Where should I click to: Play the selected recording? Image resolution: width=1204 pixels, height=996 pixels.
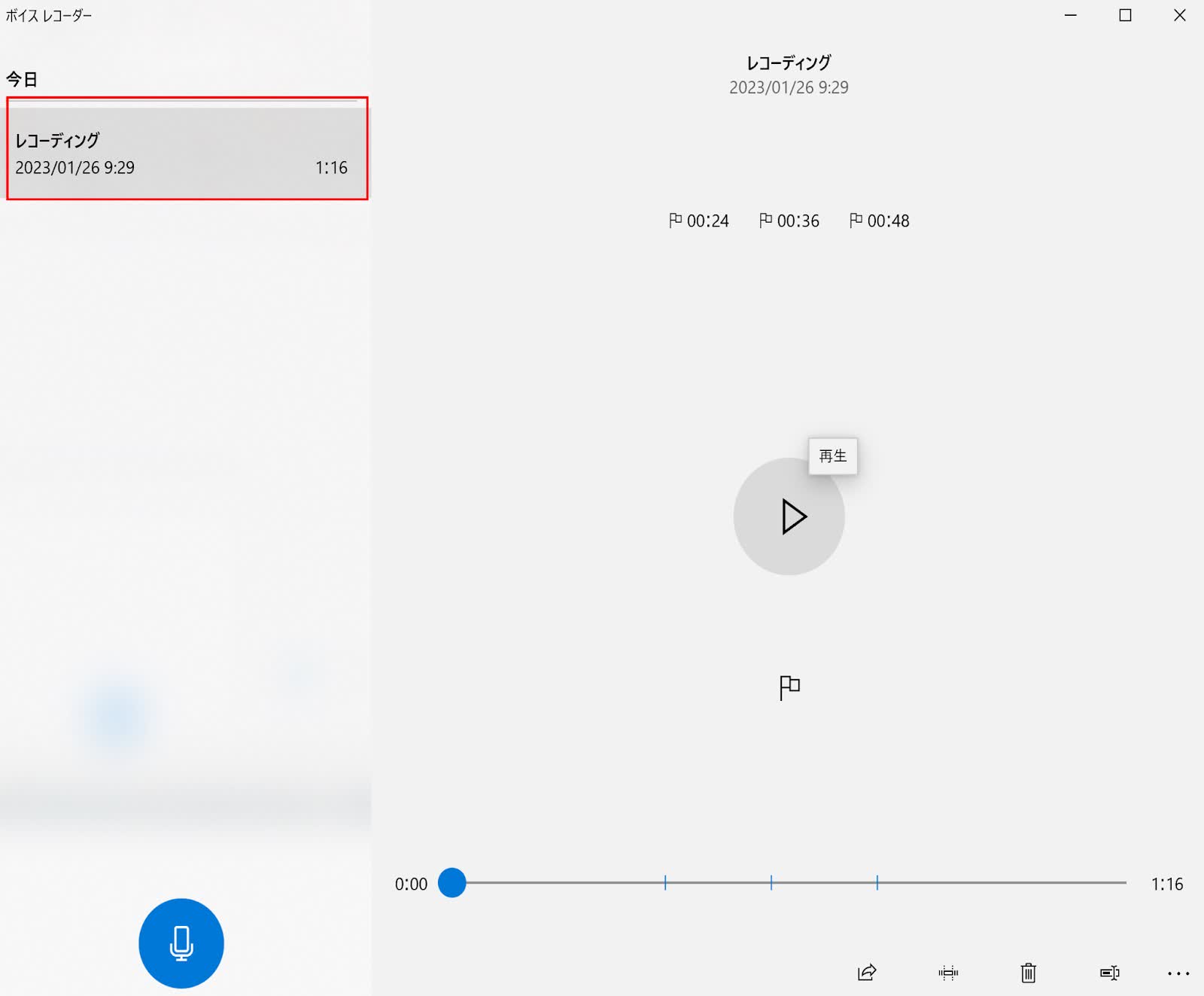[x=789, y=516]
